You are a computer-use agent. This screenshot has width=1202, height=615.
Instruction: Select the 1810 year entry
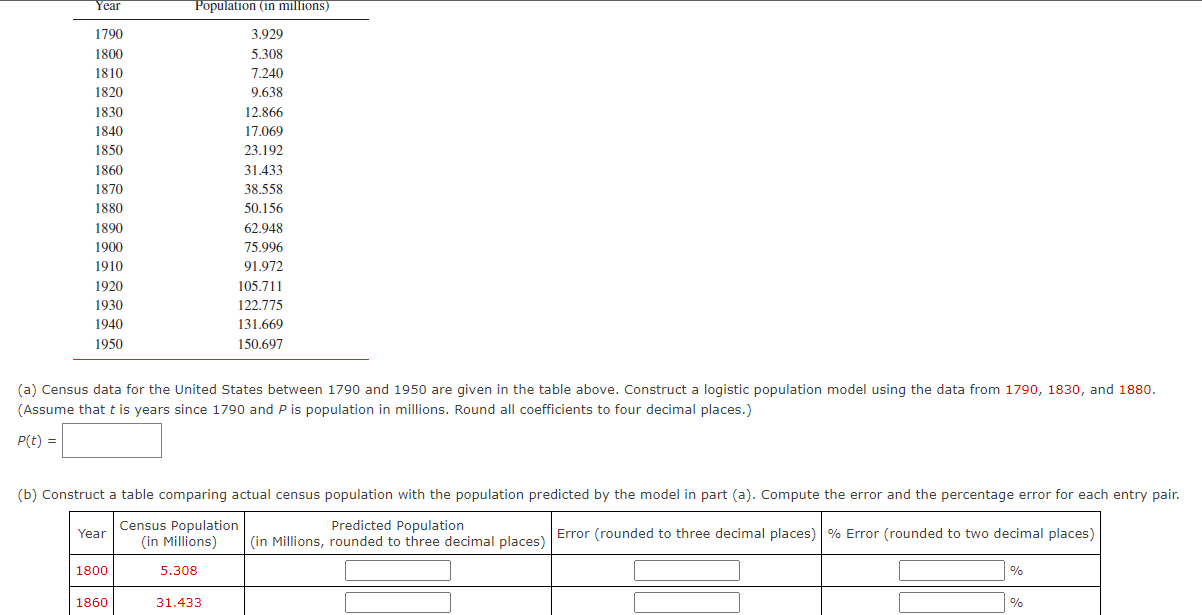tap(109, 73)
